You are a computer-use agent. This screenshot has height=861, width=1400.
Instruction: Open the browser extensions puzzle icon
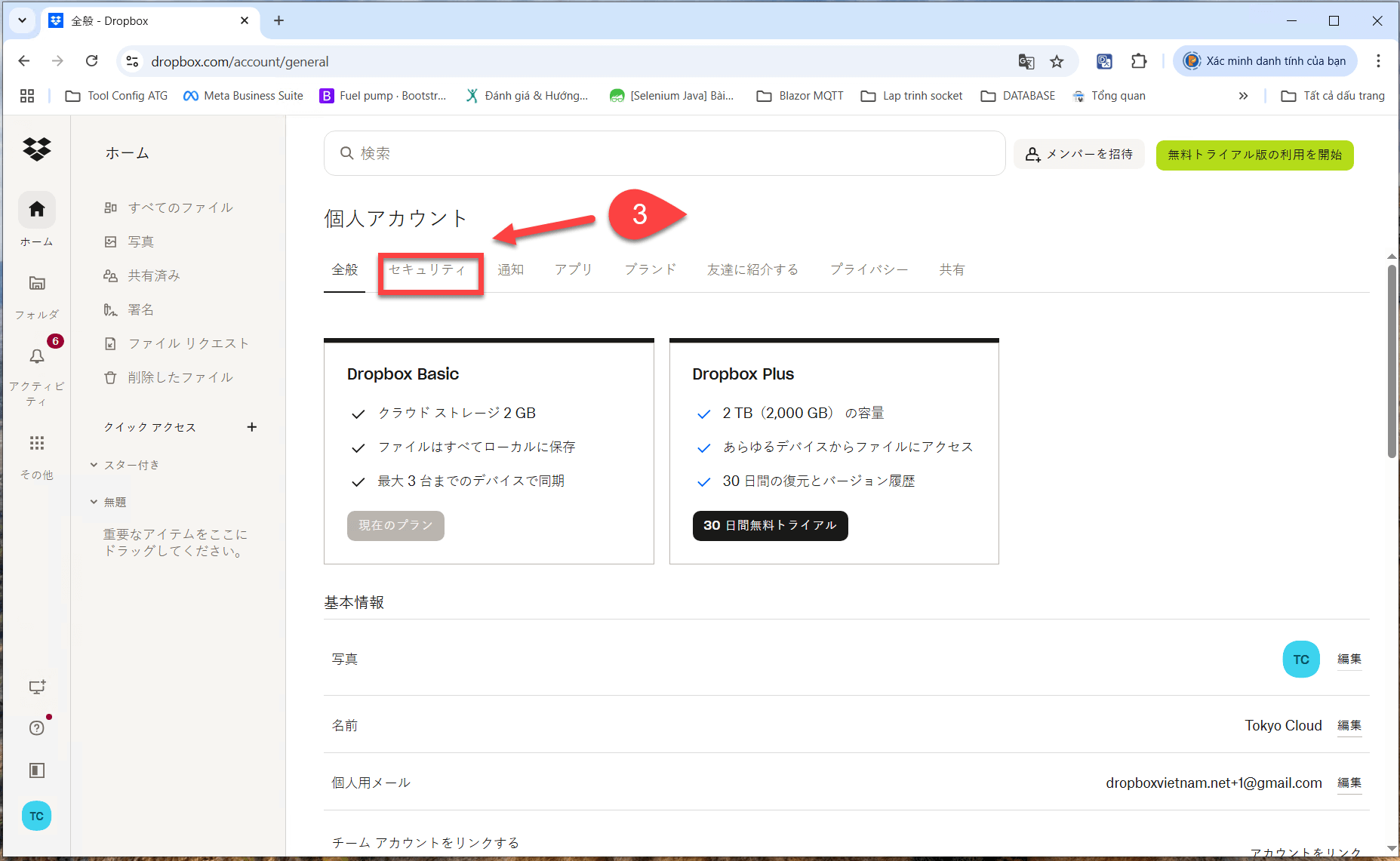click(1139, 61)
